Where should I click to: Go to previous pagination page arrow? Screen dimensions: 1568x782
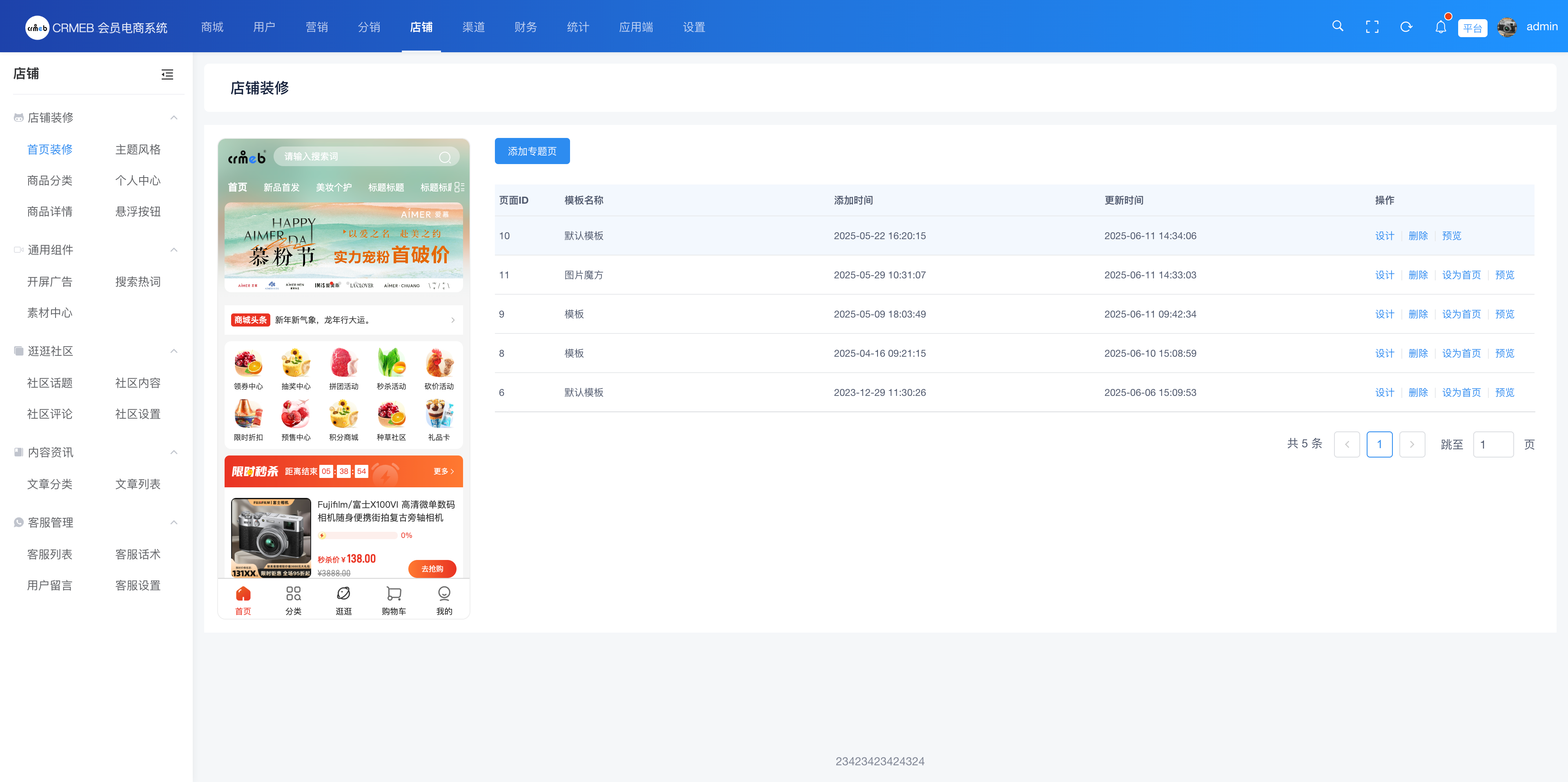tap(1346, 444)
